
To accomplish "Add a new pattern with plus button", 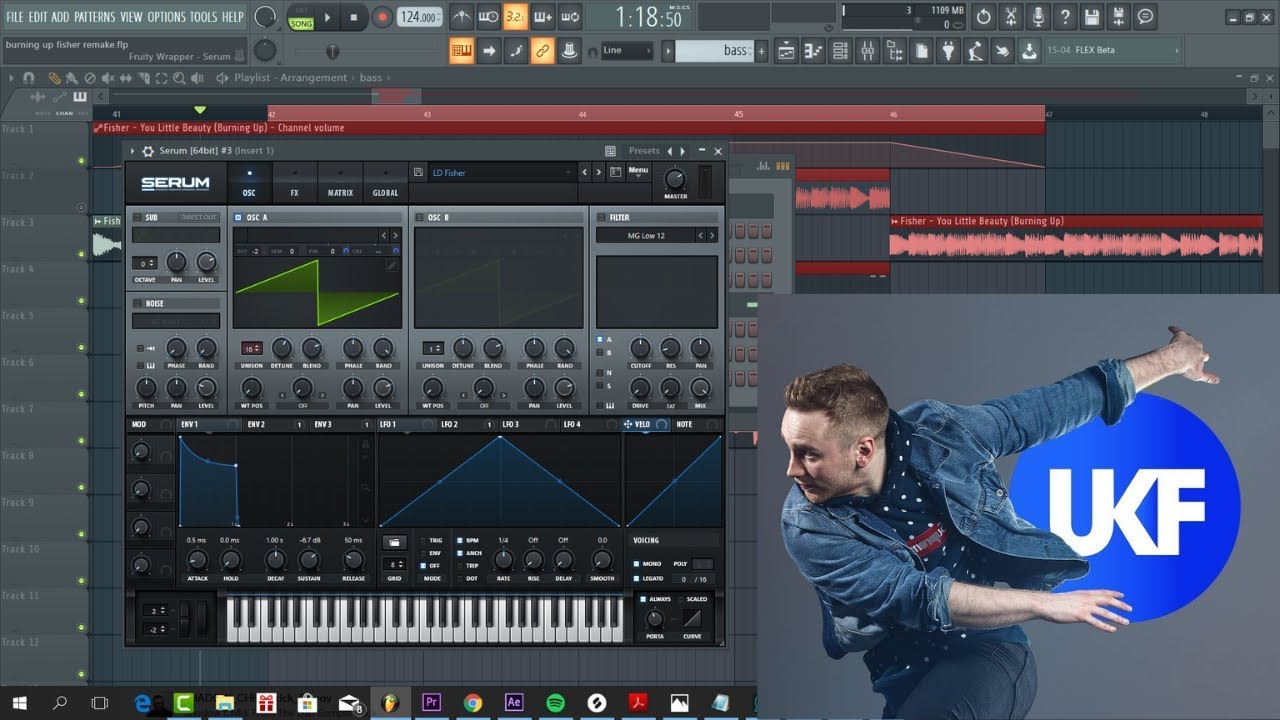I will [761, 50].
